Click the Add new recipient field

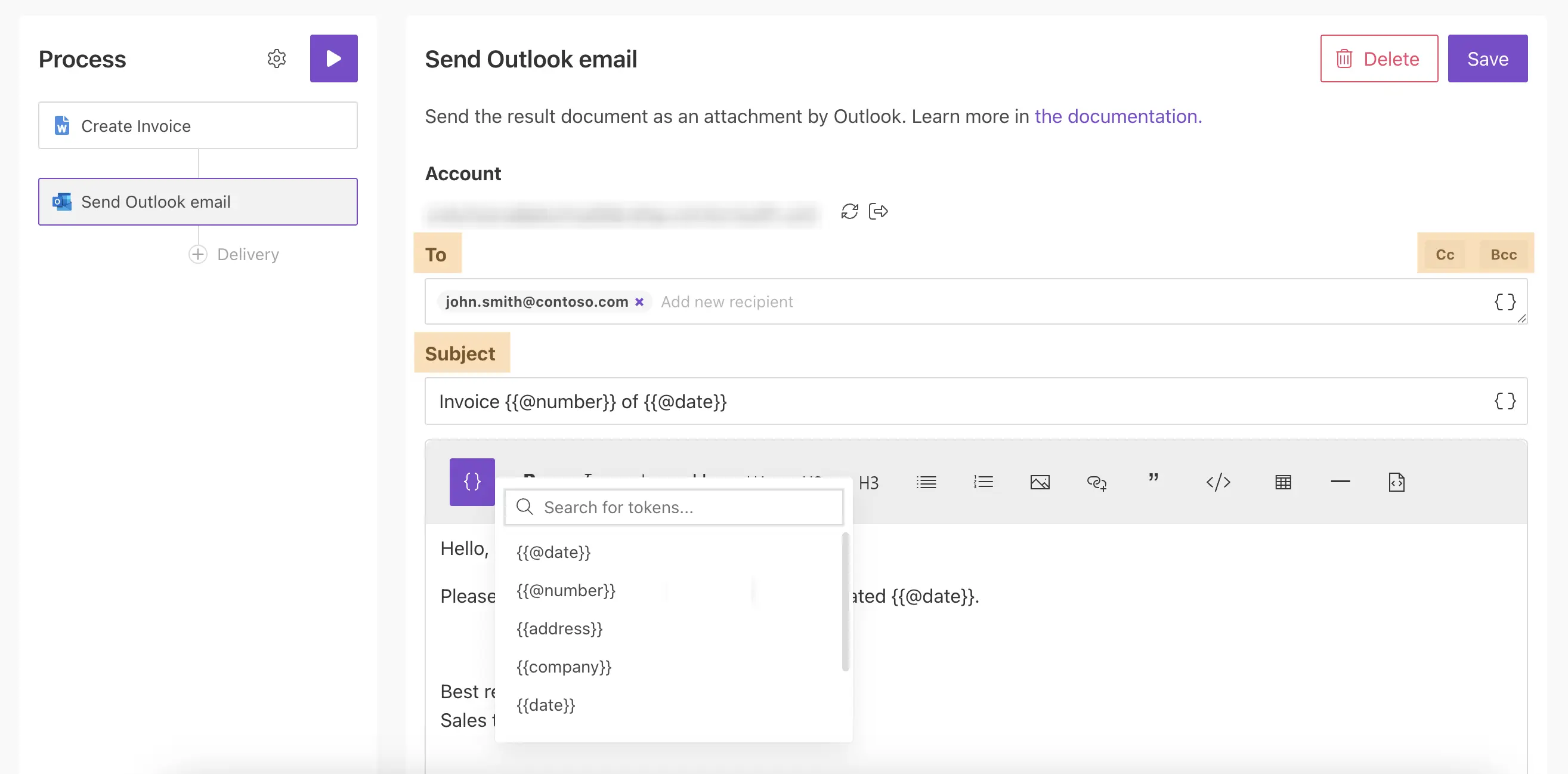click(726, 302)
